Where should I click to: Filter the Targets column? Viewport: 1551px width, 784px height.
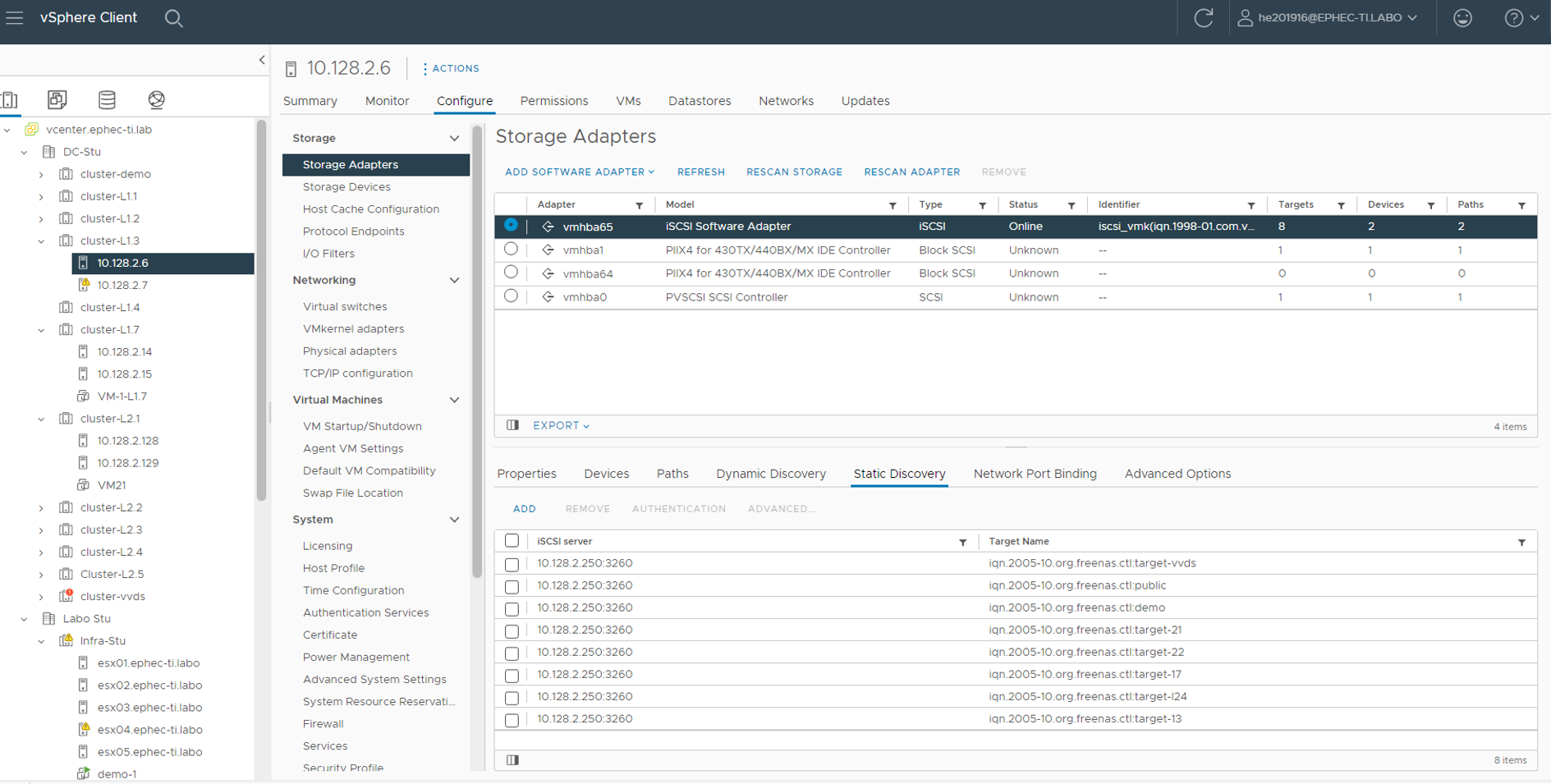coord(1342,205)
